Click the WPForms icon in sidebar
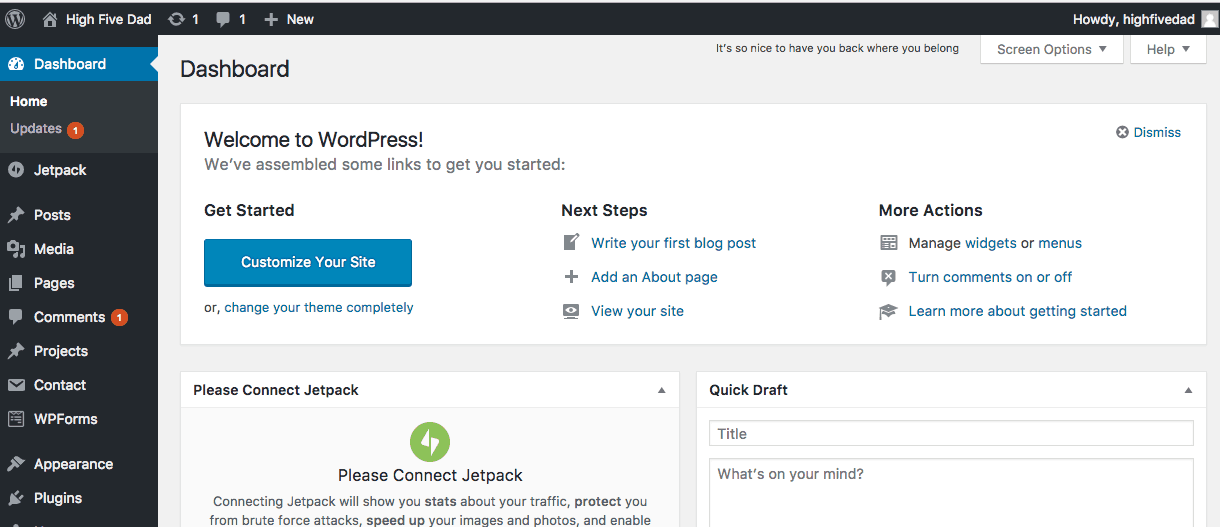The width and height of the screenshot is (1220, 527). [x=16, y=419]
